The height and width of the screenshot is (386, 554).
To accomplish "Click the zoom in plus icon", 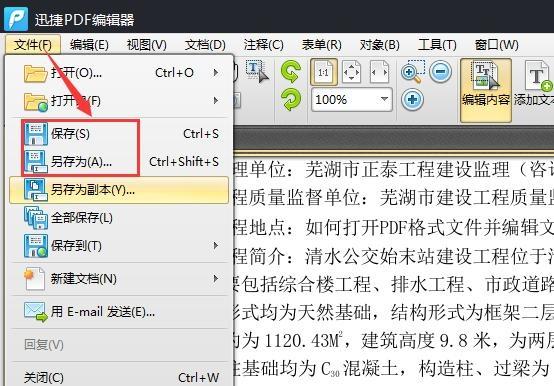I will point(412,100).
